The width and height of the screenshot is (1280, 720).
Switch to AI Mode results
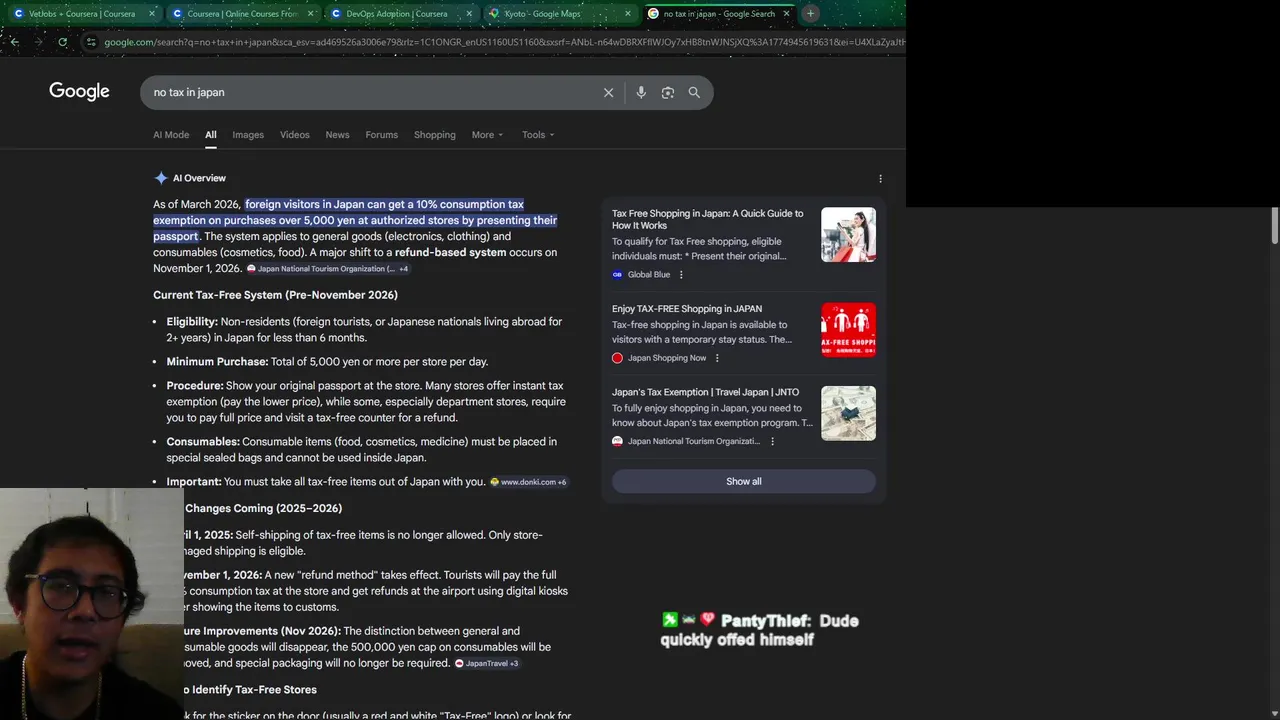tap(171, 135)
